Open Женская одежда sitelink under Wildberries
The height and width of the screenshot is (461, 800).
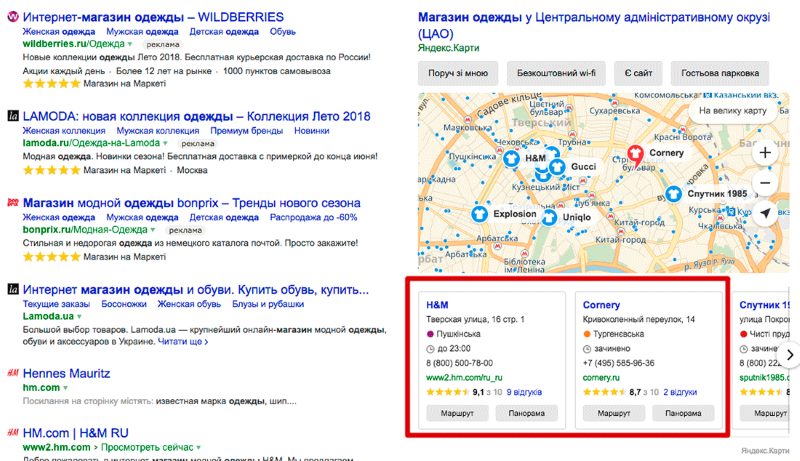[59, 32]
